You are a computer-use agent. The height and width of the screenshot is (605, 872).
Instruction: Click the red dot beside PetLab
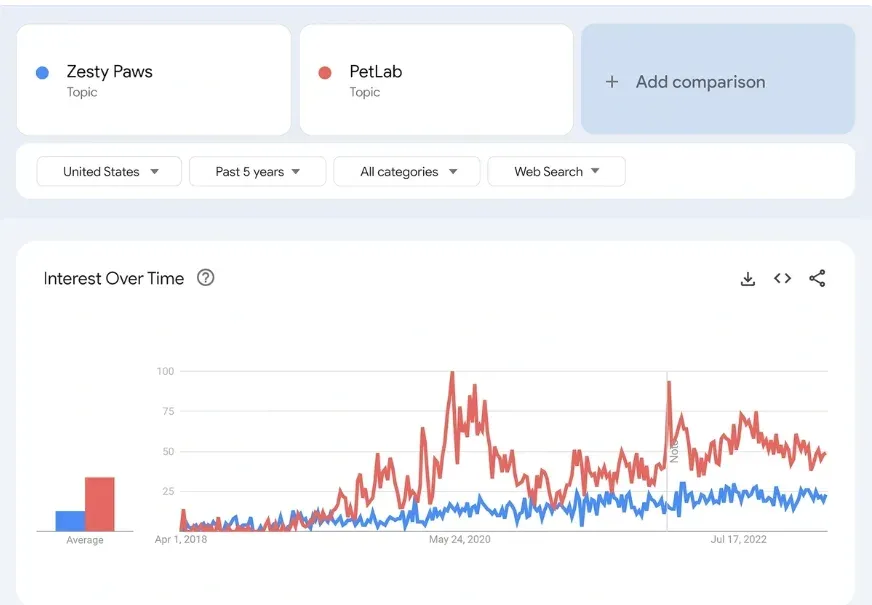(x=324, y=72)
